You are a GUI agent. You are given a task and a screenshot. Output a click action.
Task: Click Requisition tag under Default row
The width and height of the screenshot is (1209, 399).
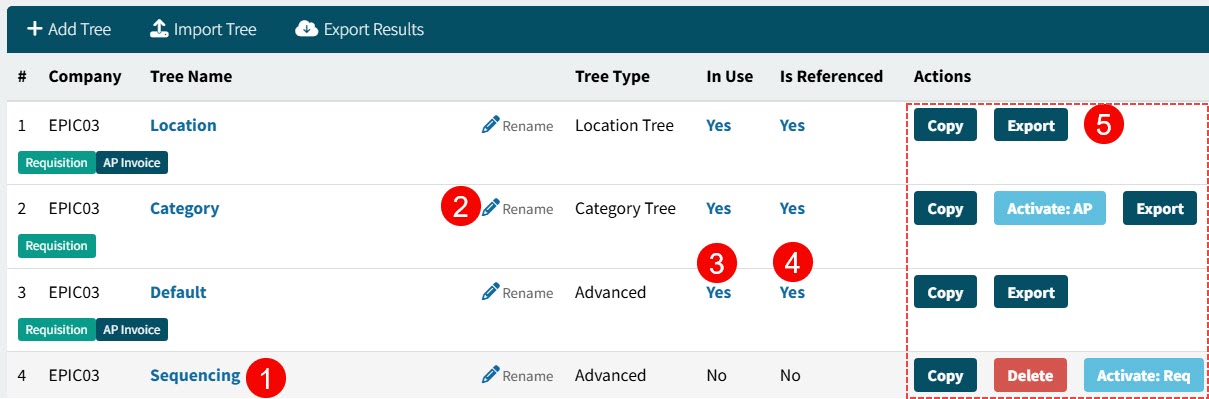click(x=57, y=329)
